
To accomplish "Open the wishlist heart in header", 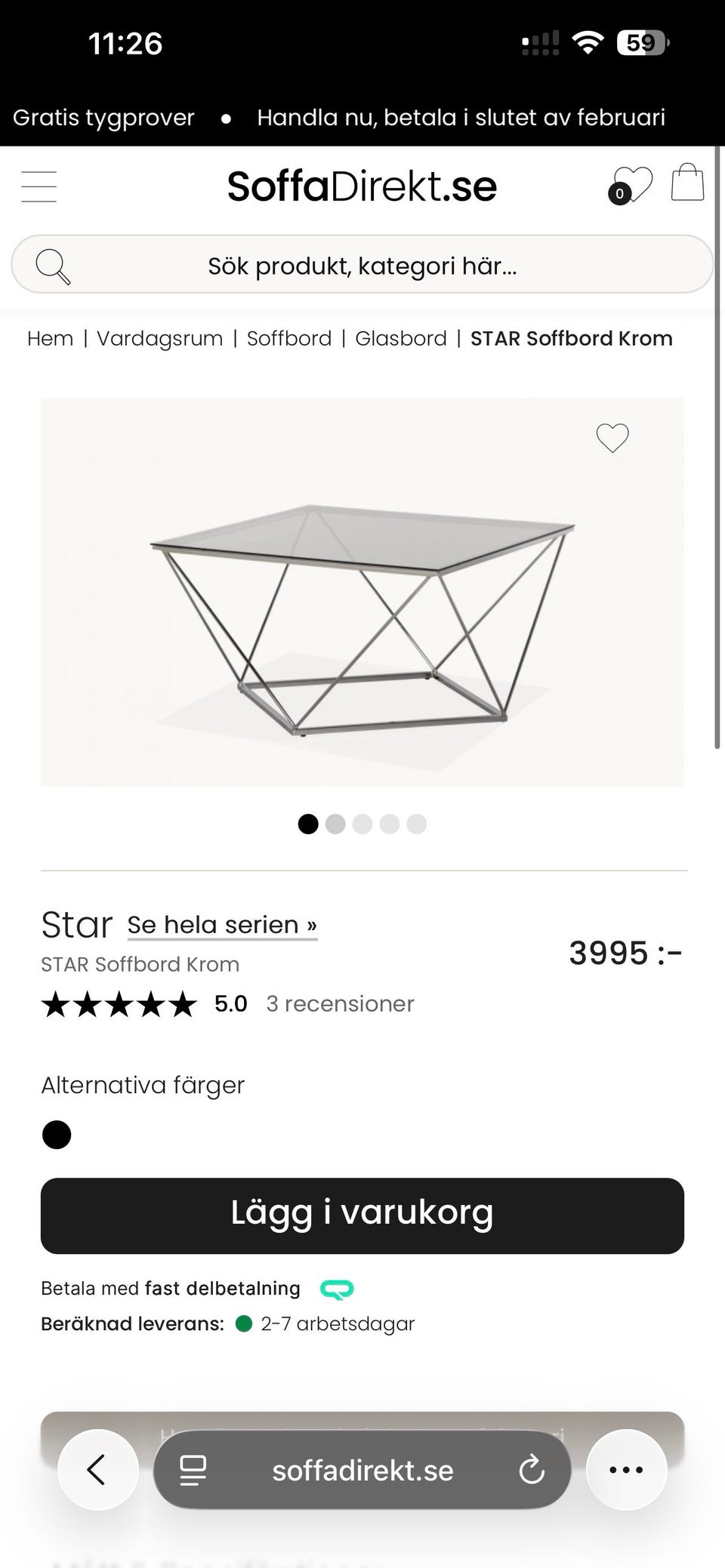I will tap(631, 185).
